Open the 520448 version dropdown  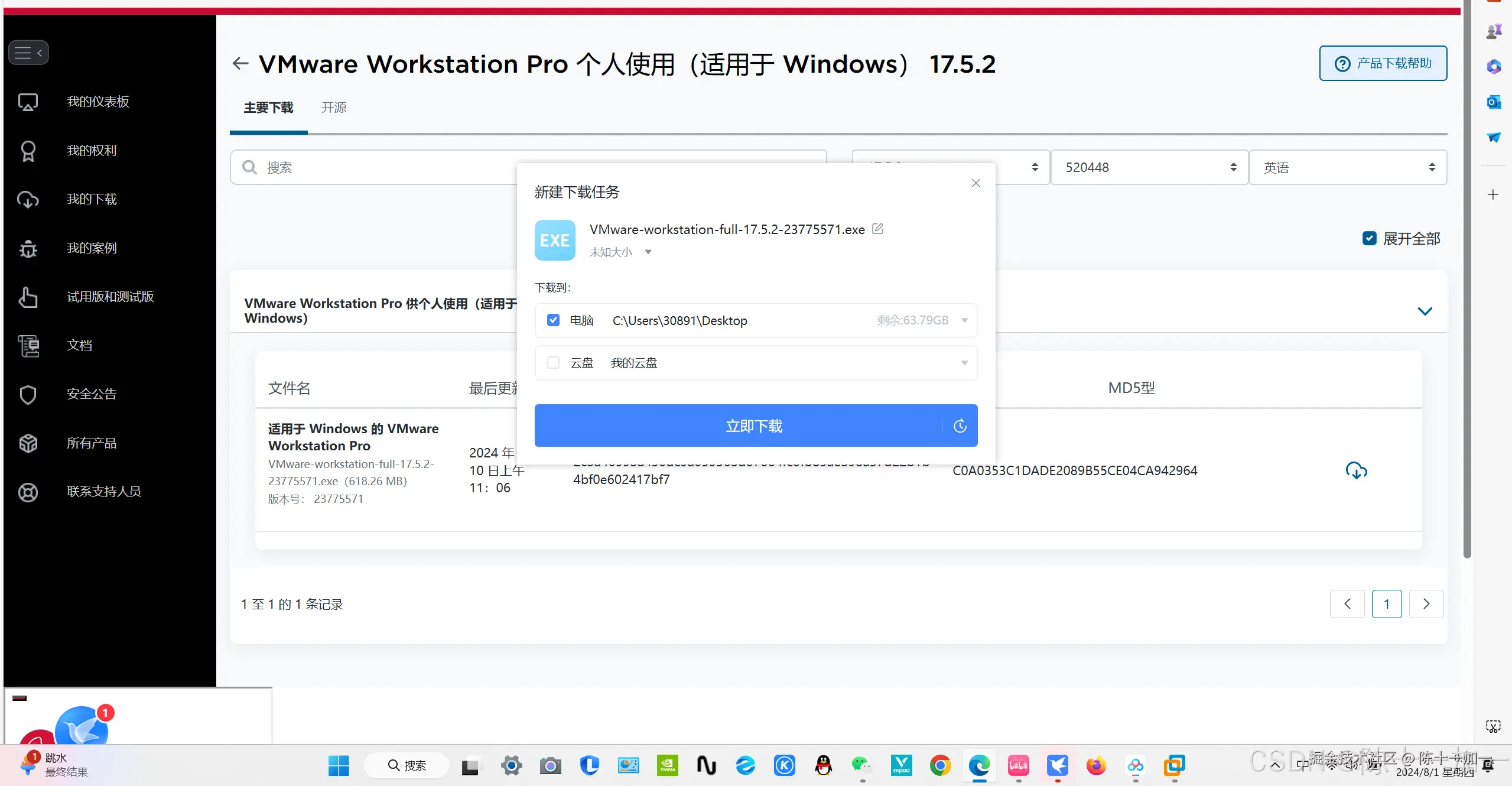tap(1149, 167)
